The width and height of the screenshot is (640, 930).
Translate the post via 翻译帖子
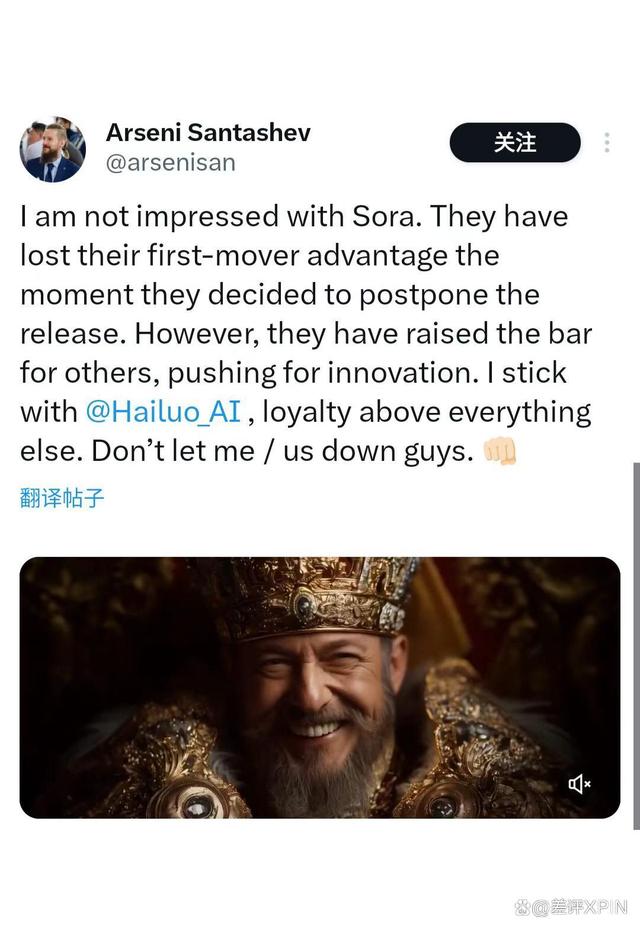click(x=62, y=497)
